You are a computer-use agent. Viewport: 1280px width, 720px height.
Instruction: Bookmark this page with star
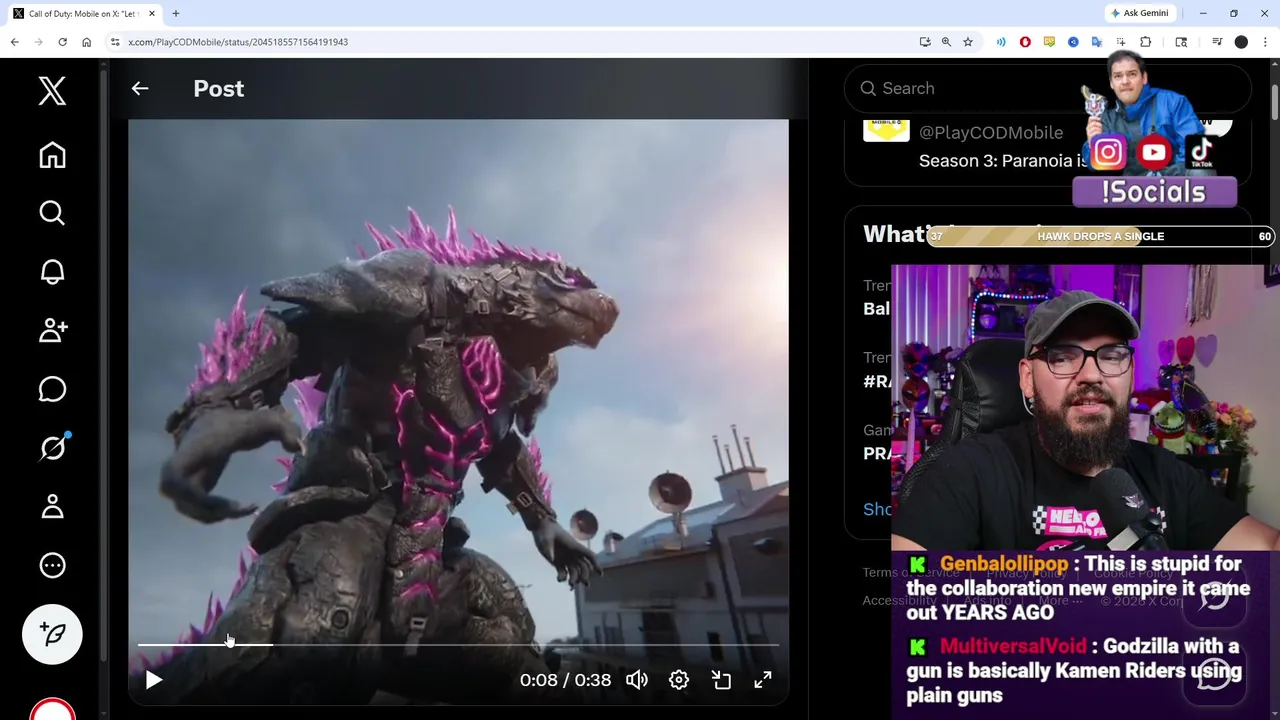[967, 42]
